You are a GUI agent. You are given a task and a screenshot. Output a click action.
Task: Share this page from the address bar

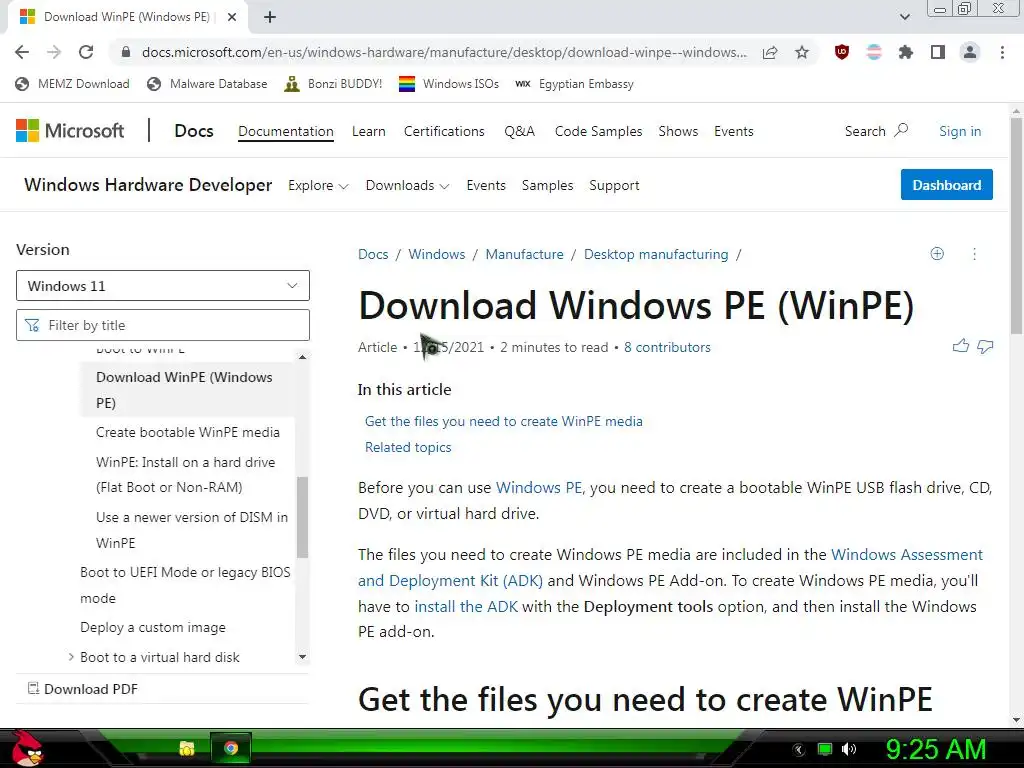coord(770,52)
